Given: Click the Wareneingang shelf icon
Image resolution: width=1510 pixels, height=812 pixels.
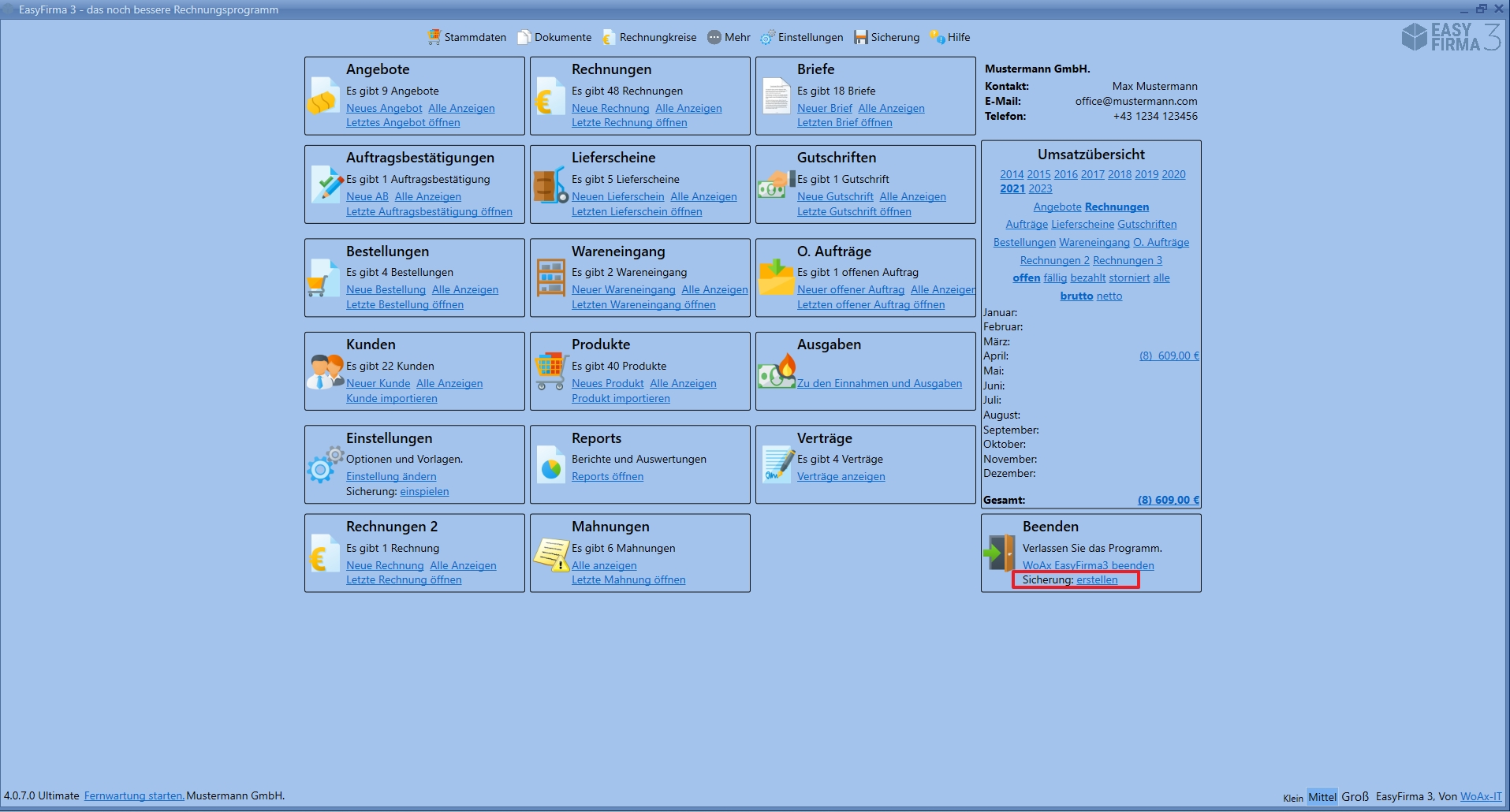Looking at the screenshot, I should (x=551, y=278).
